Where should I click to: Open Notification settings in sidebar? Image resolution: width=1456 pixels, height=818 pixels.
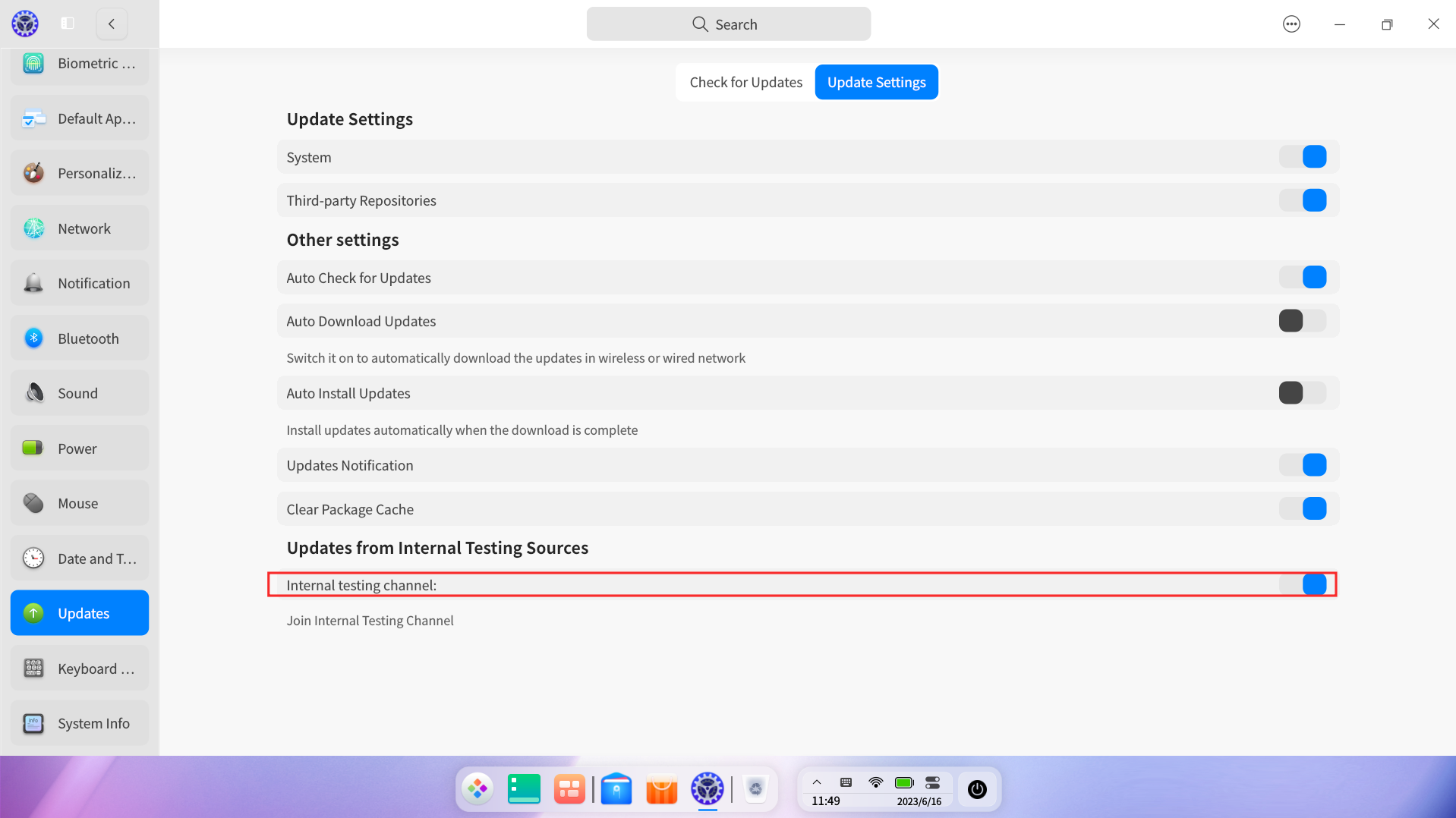[80, 283]
